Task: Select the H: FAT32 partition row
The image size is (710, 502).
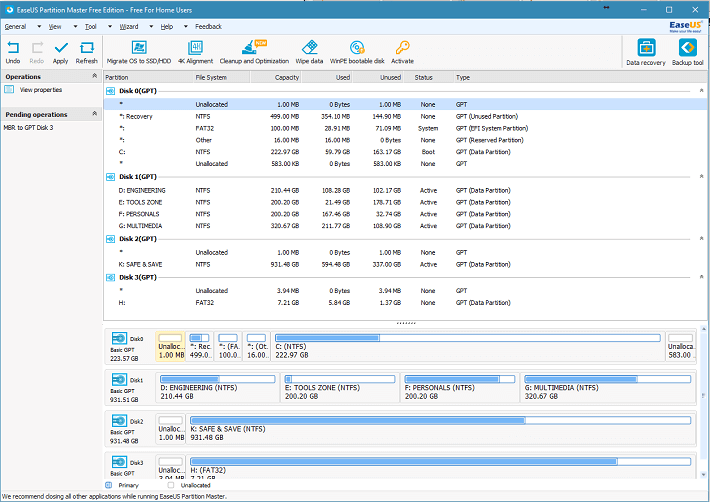Action: [405, 303]
